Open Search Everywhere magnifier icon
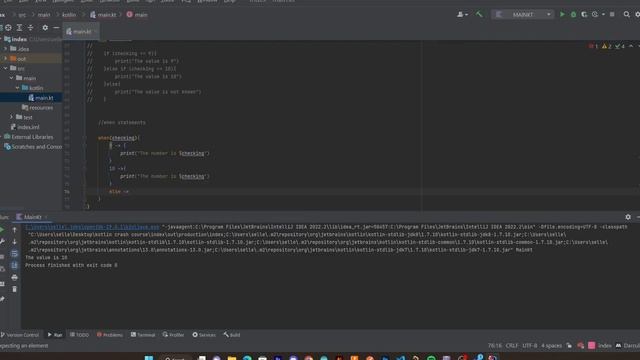Image resolution: width=640 pixels, height=360 pixels. (x=627, y=14)
